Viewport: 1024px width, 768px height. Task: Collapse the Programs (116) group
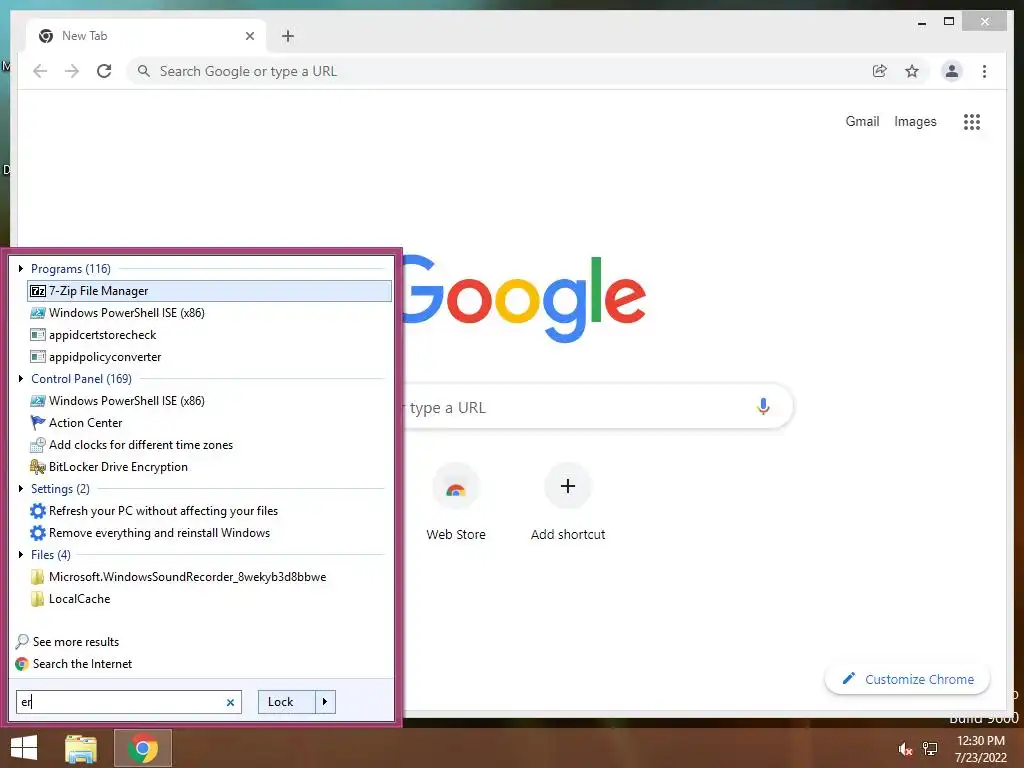[x=21, y=268]
